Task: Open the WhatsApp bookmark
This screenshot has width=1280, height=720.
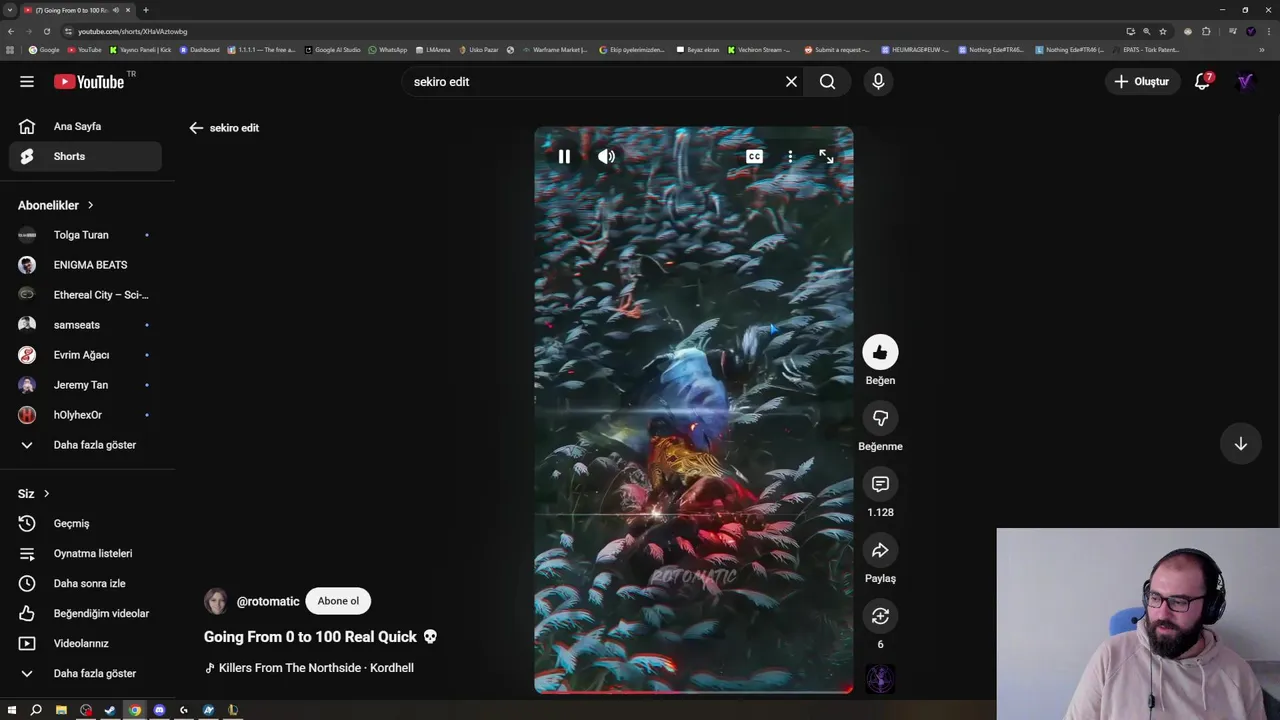Action: pyautogui.click(x=388, y=49)
